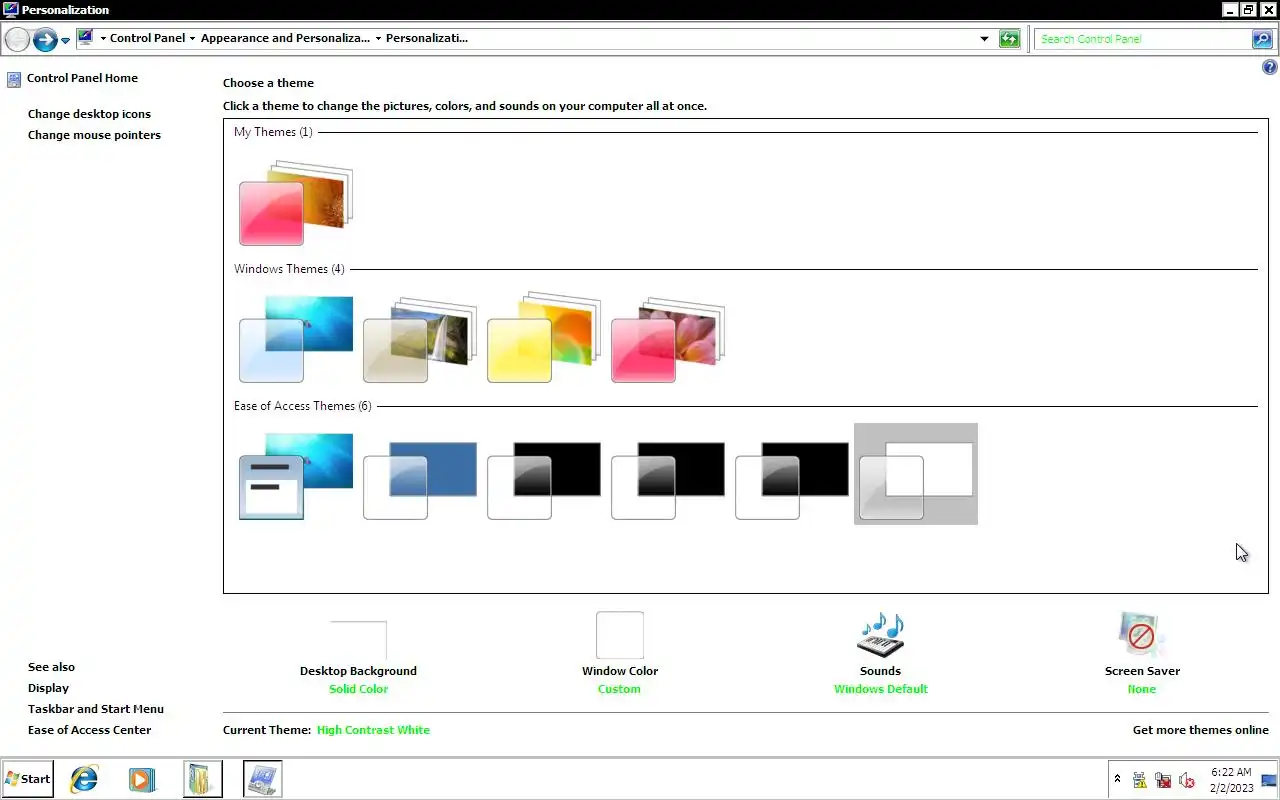Click the Action Center warning tray icon

tap(1139, 780)
